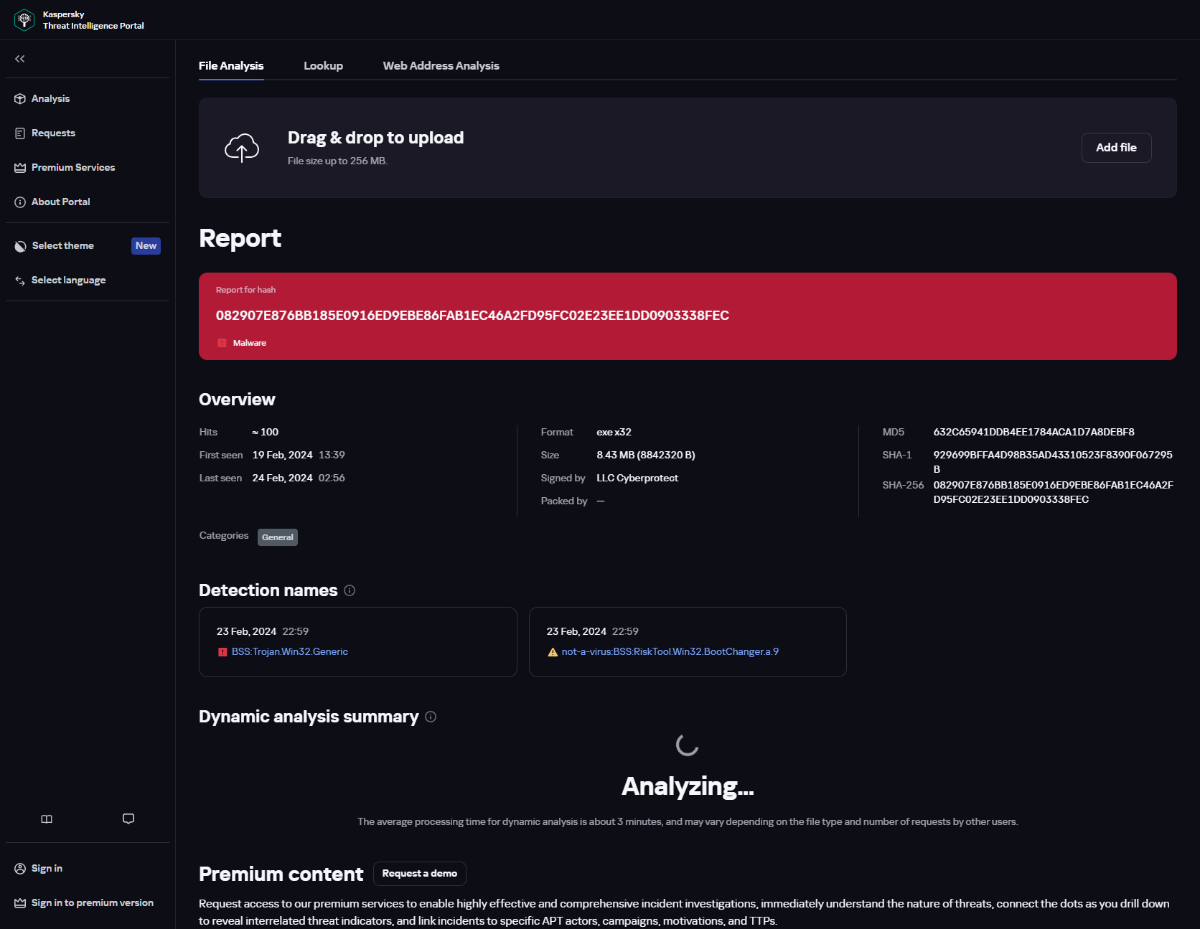Viewport: 1200px width, 929px height.
Task: Click the info icon beside Dynamic analysis summary
Action: pos(431,717)
